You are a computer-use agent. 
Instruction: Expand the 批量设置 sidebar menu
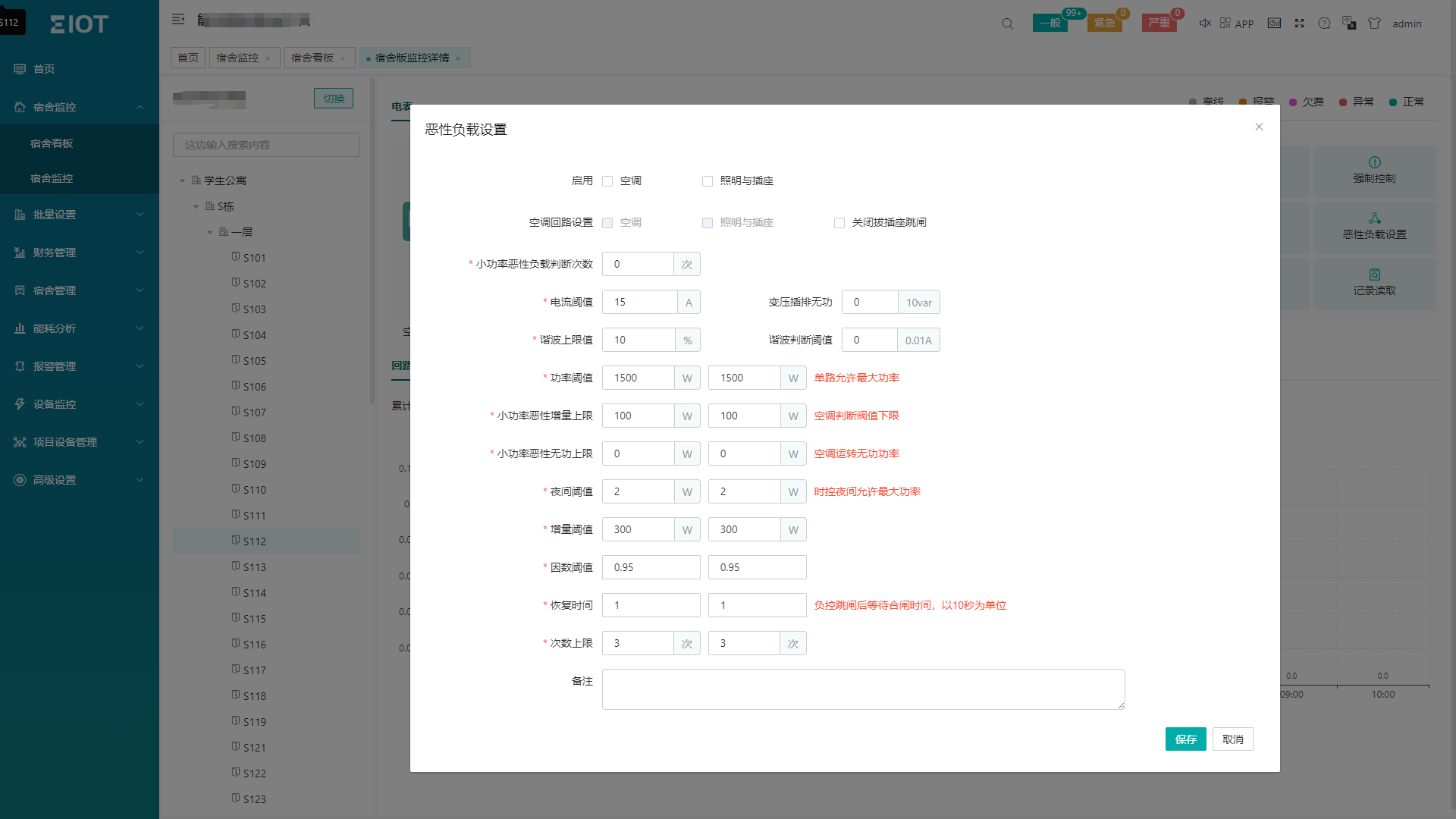(x=79, y=215)
